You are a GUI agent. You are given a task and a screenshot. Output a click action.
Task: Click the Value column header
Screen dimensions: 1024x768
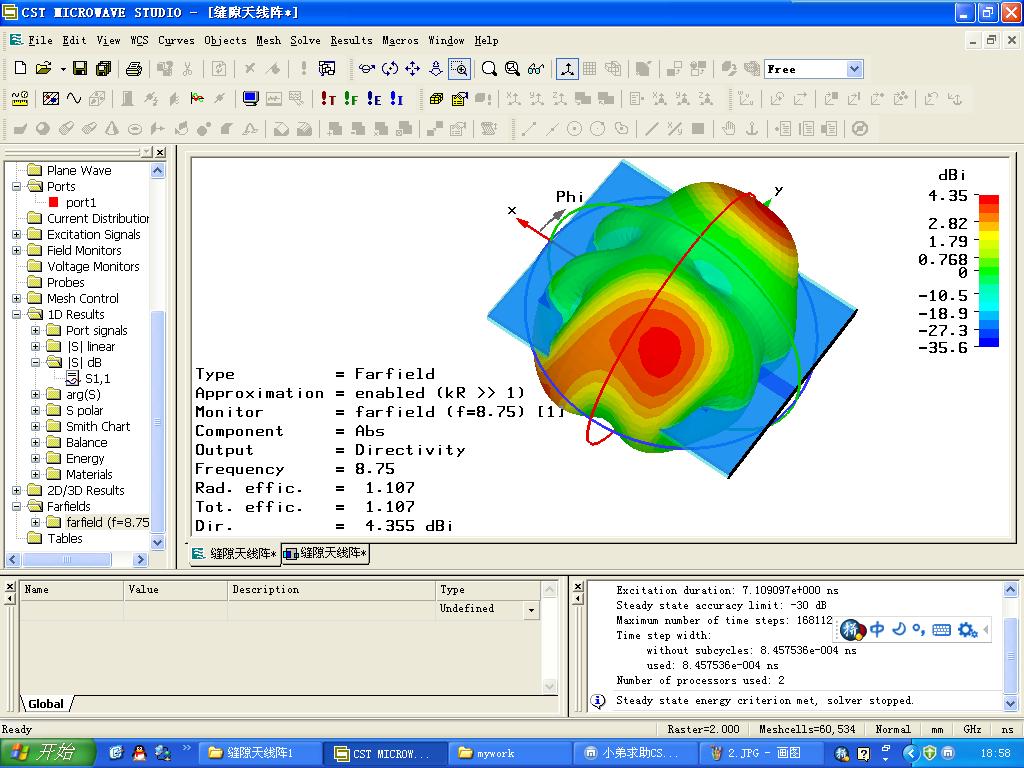(x=175, y=590)
